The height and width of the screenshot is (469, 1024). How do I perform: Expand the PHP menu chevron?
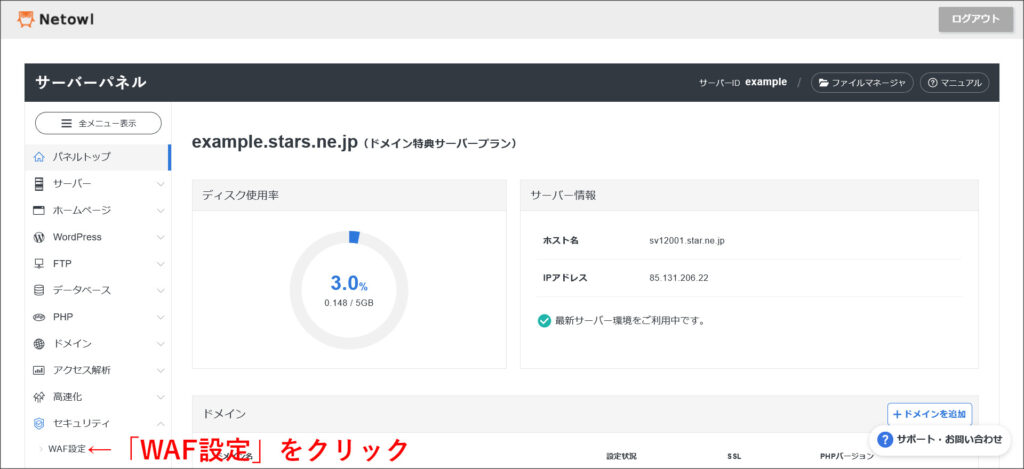coord(161,317)
